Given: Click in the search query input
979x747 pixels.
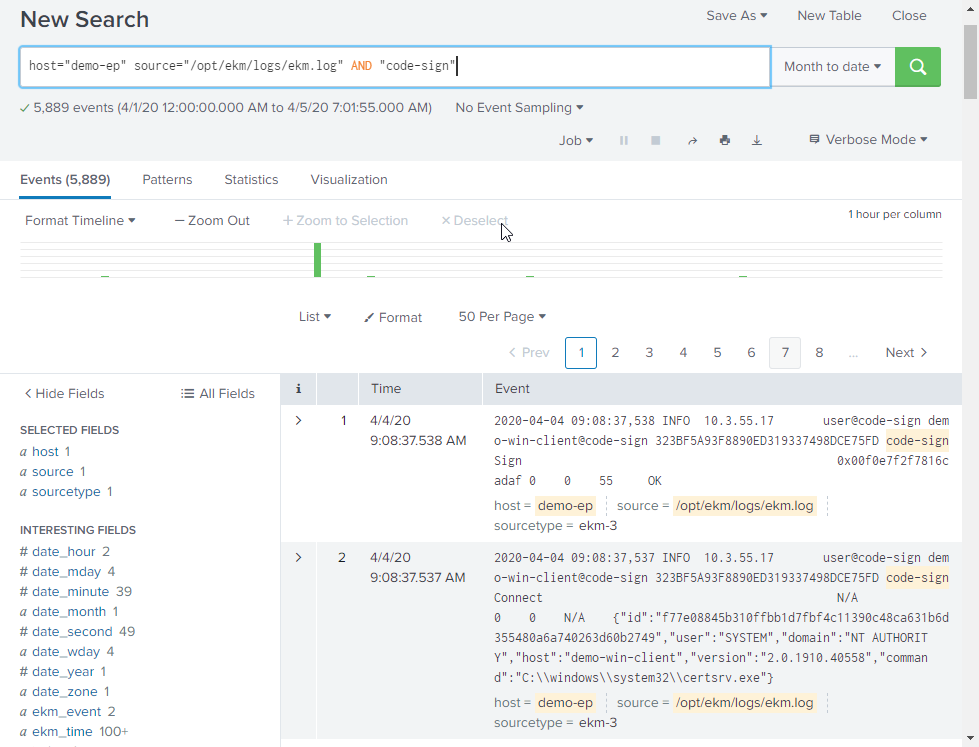Looking at the screenshot, I should pyautogui.click(x=395, y=66).
